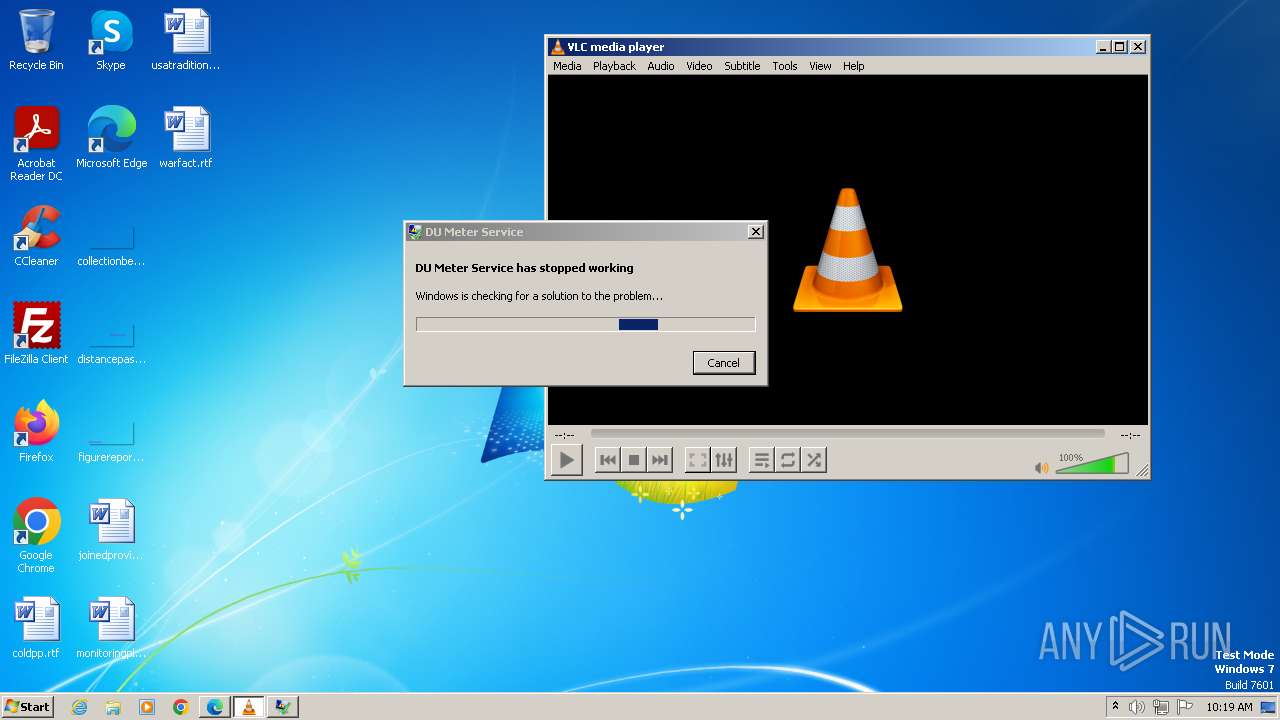Select the Recycle Bin icon

(36, 41)
